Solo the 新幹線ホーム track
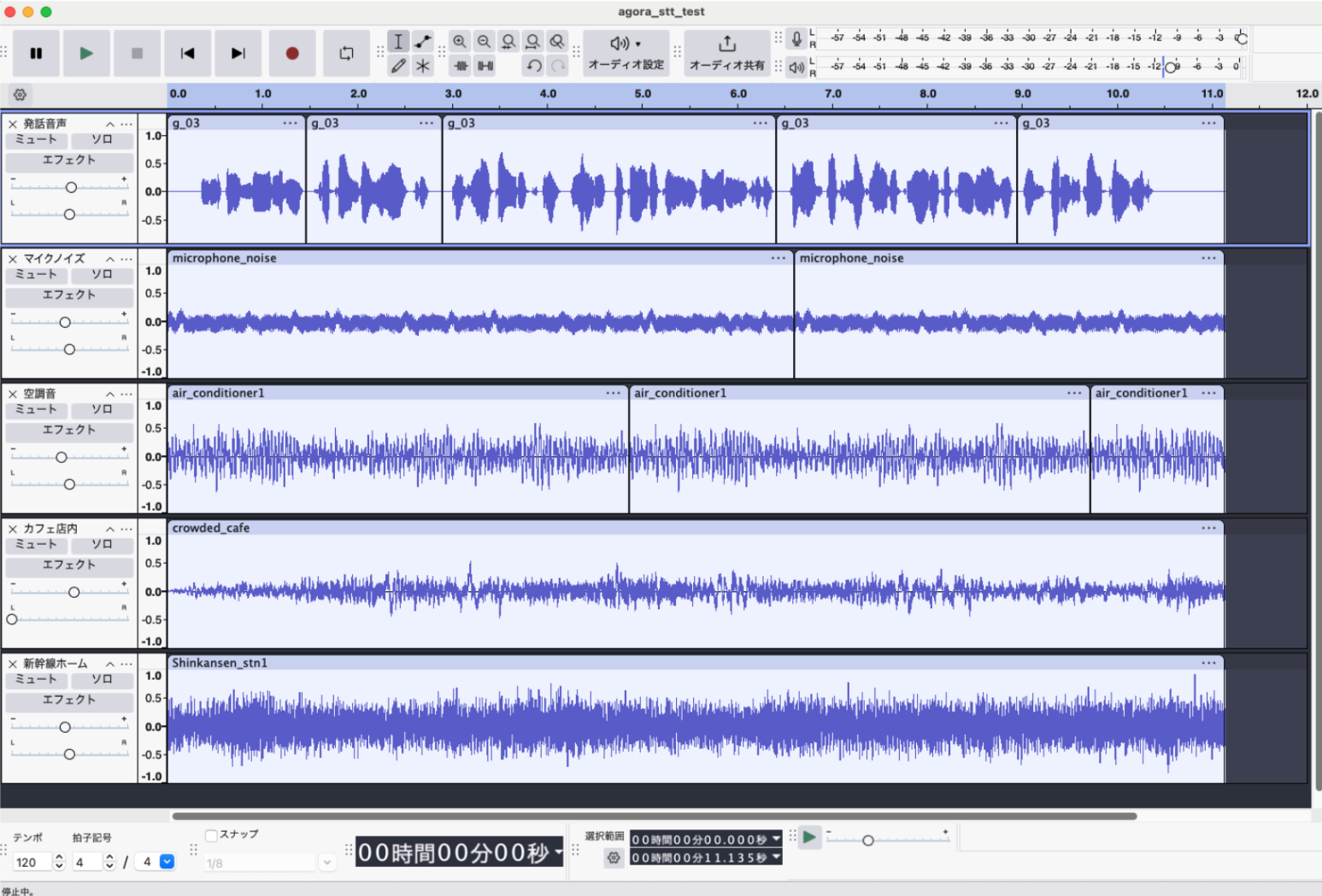This screenshot has width=1322, height=896. [102, 679]
